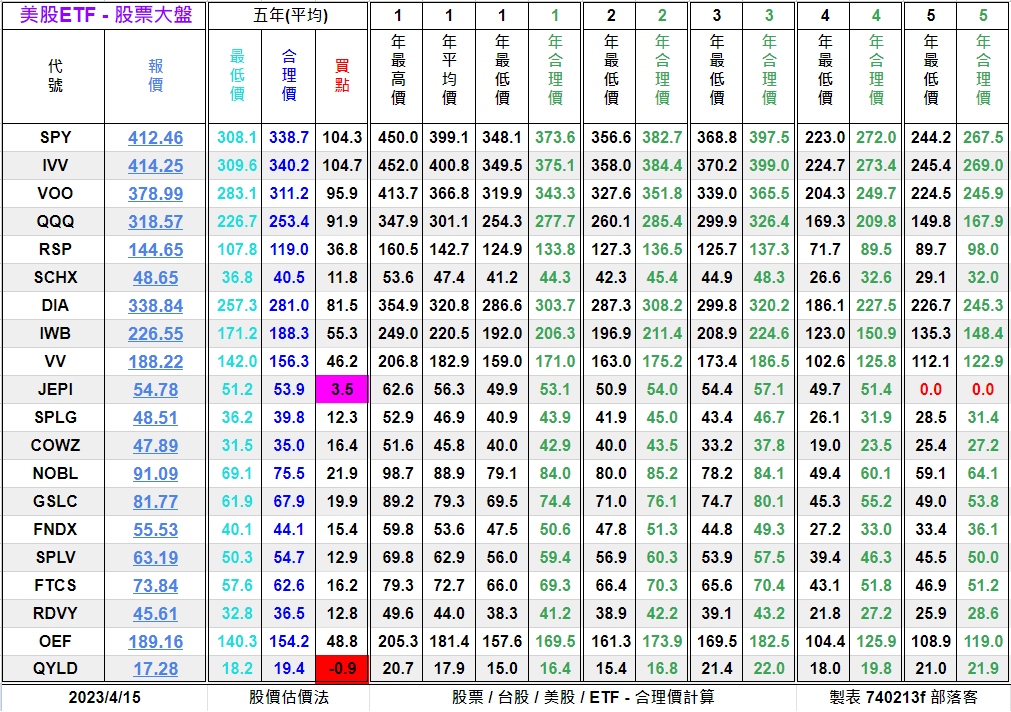Click the NOBL price link 91.09
This screenshot has width=1011, height=712.
click(155, 474)
